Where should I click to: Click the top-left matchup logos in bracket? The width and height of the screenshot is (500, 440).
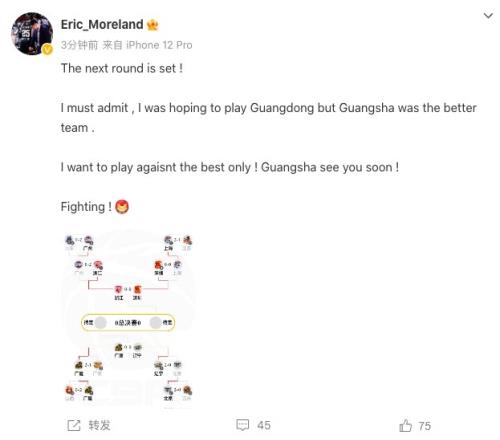pyautogui.click(x=79, y=240)
